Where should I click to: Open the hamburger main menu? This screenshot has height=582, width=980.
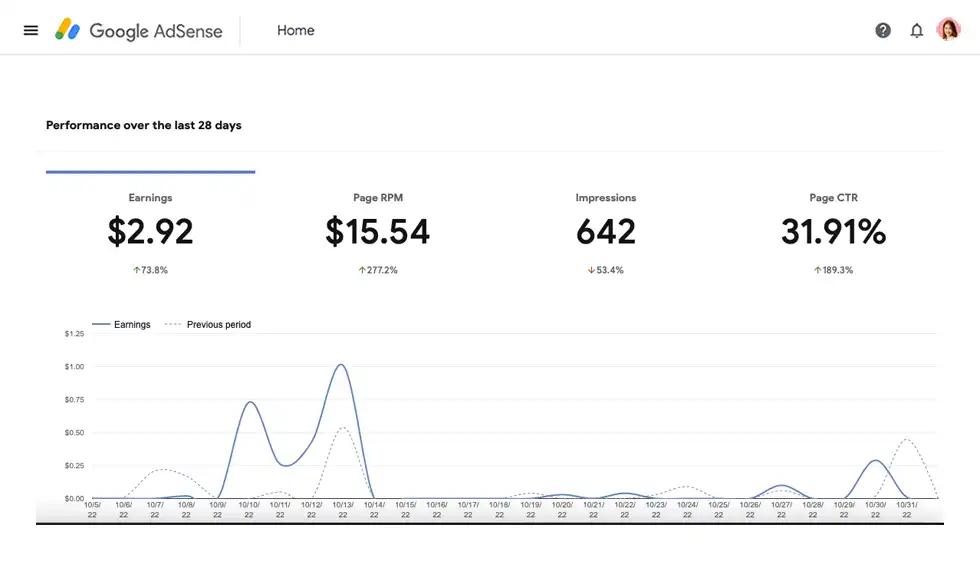click(x=31, y=30)
